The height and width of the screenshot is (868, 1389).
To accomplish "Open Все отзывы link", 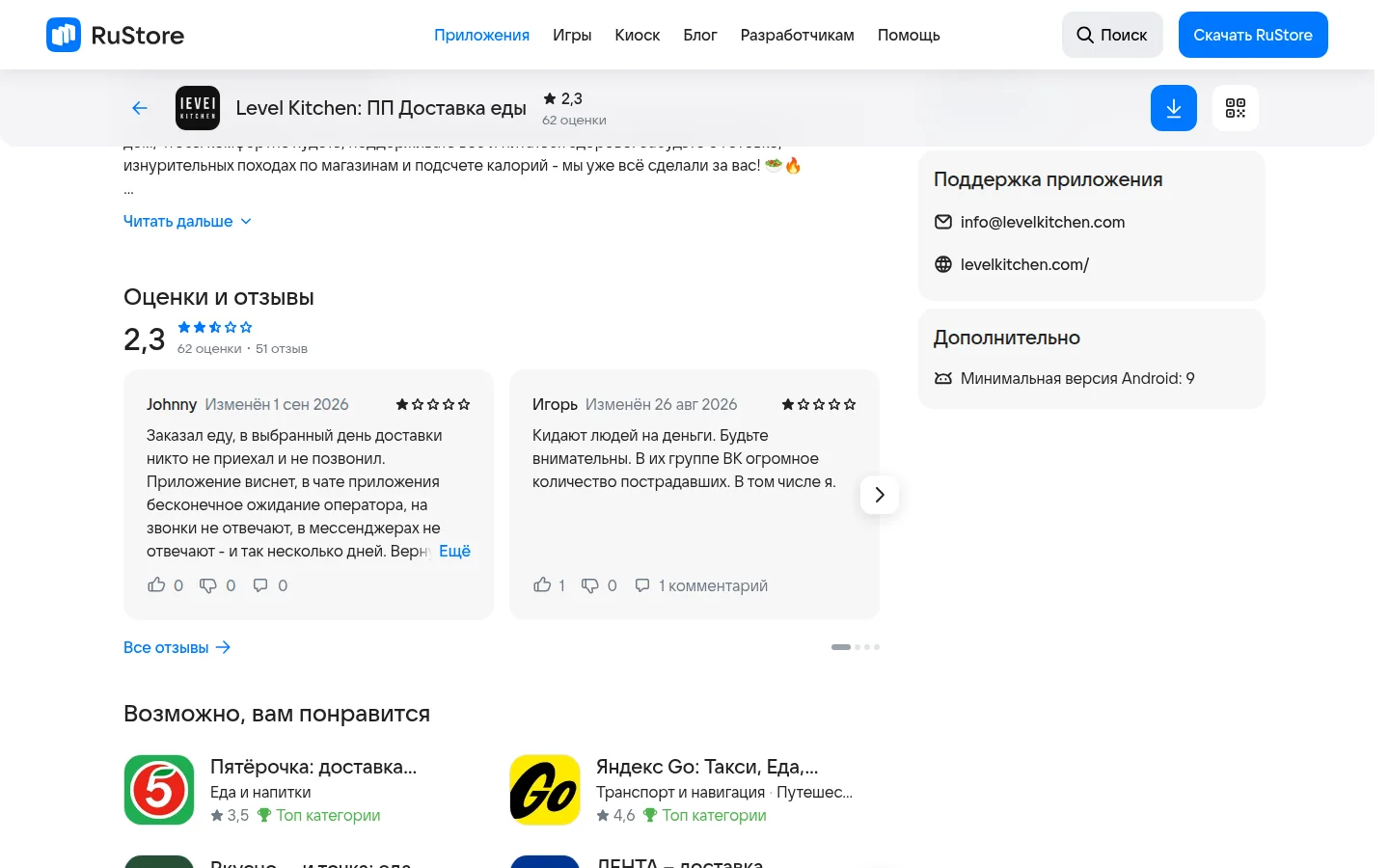I will (x=177, y=647).
